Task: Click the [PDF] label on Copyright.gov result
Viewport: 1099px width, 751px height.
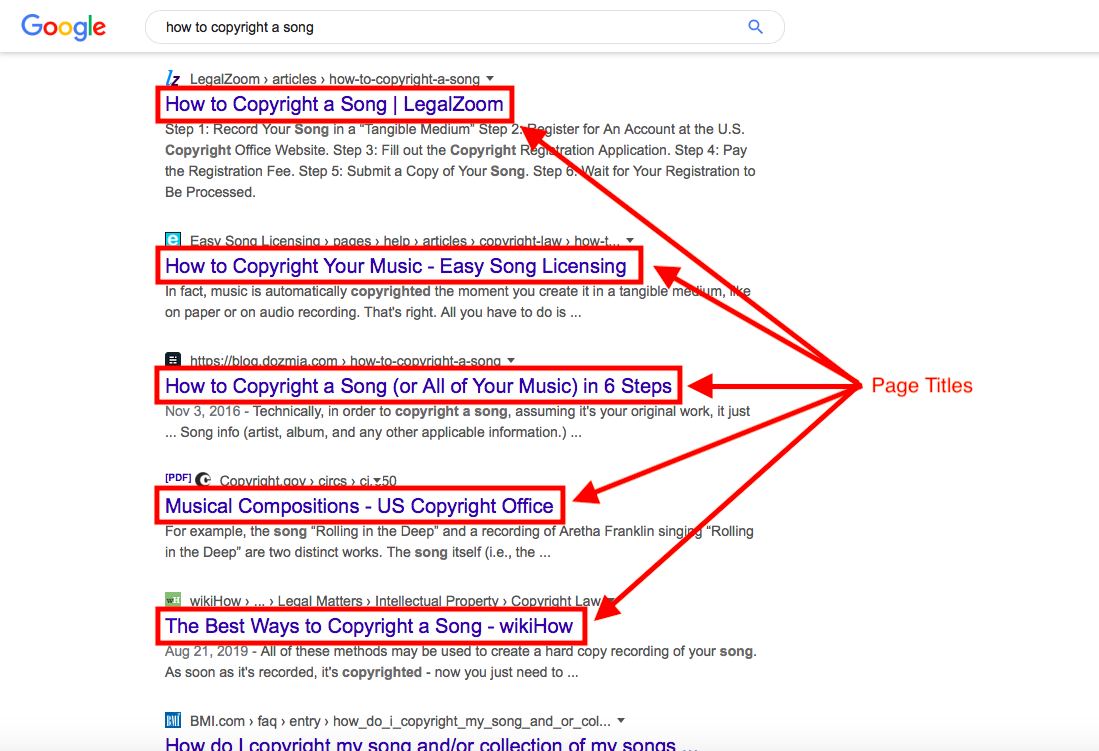Action: [178, 478]
